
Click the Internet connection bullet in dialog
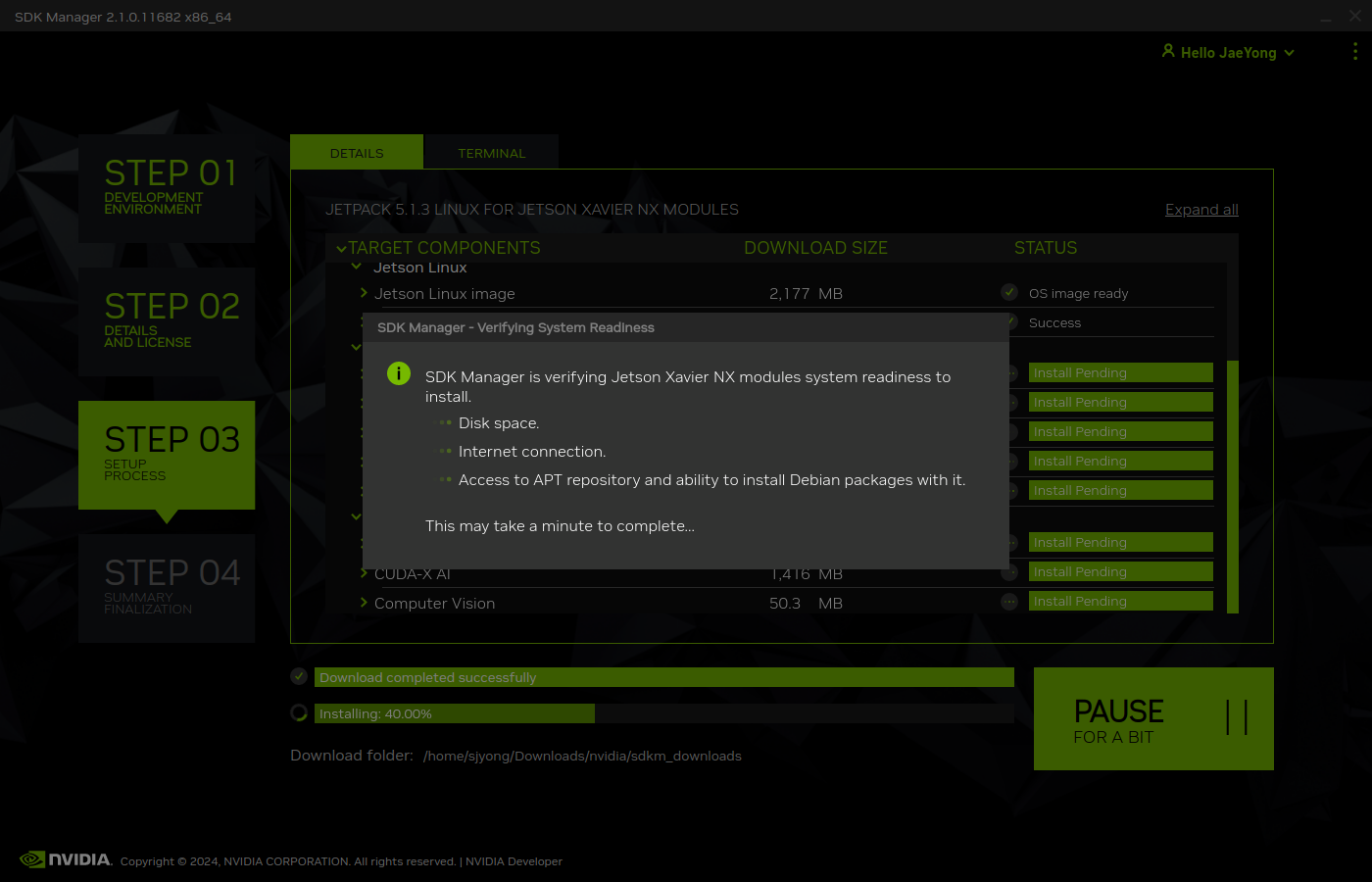pos(532,452)
